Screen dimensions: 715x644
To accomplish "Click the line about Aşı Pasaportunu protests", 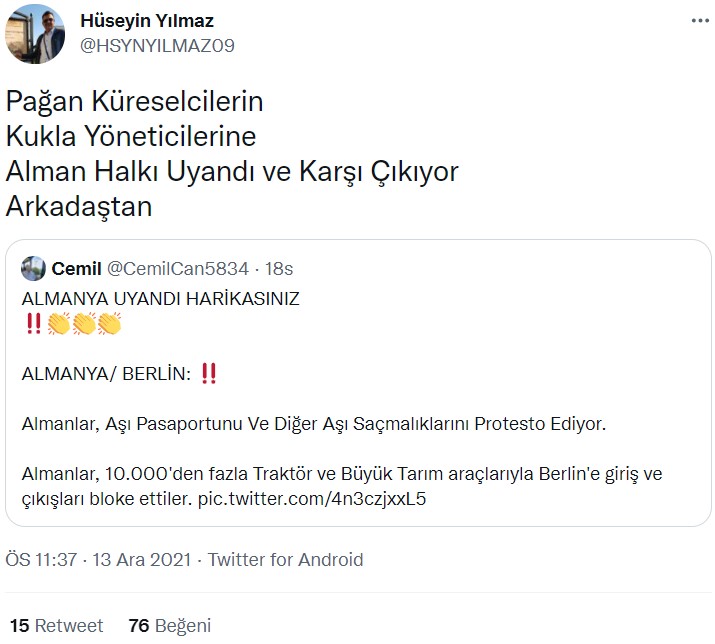I will 314,424.
